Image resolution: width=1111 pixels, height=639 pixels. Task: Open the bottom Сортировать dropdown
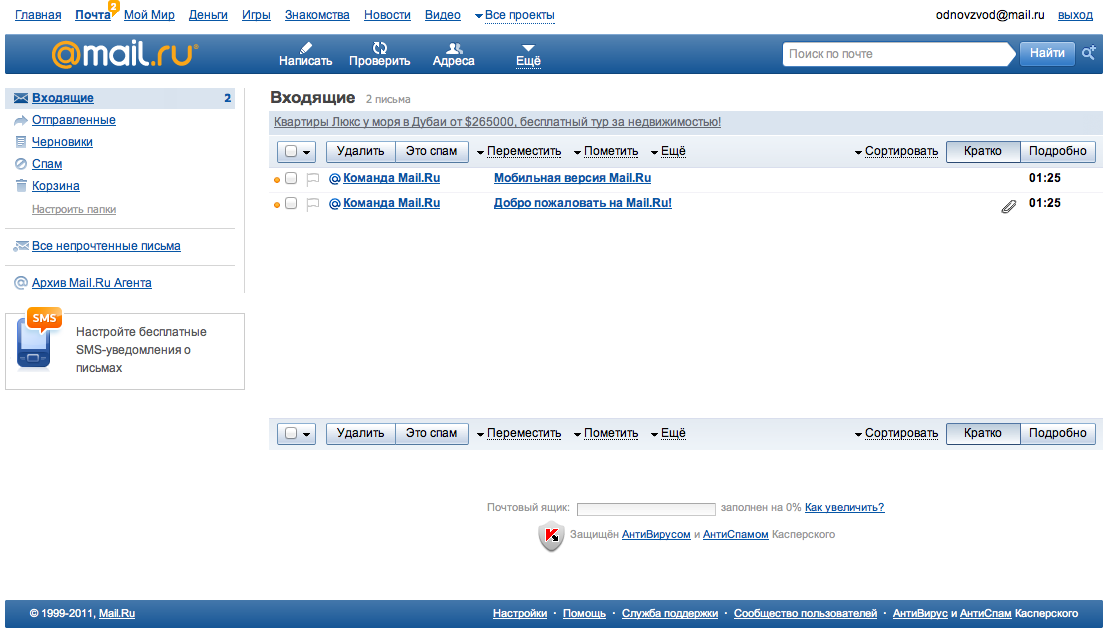(896, 434)
